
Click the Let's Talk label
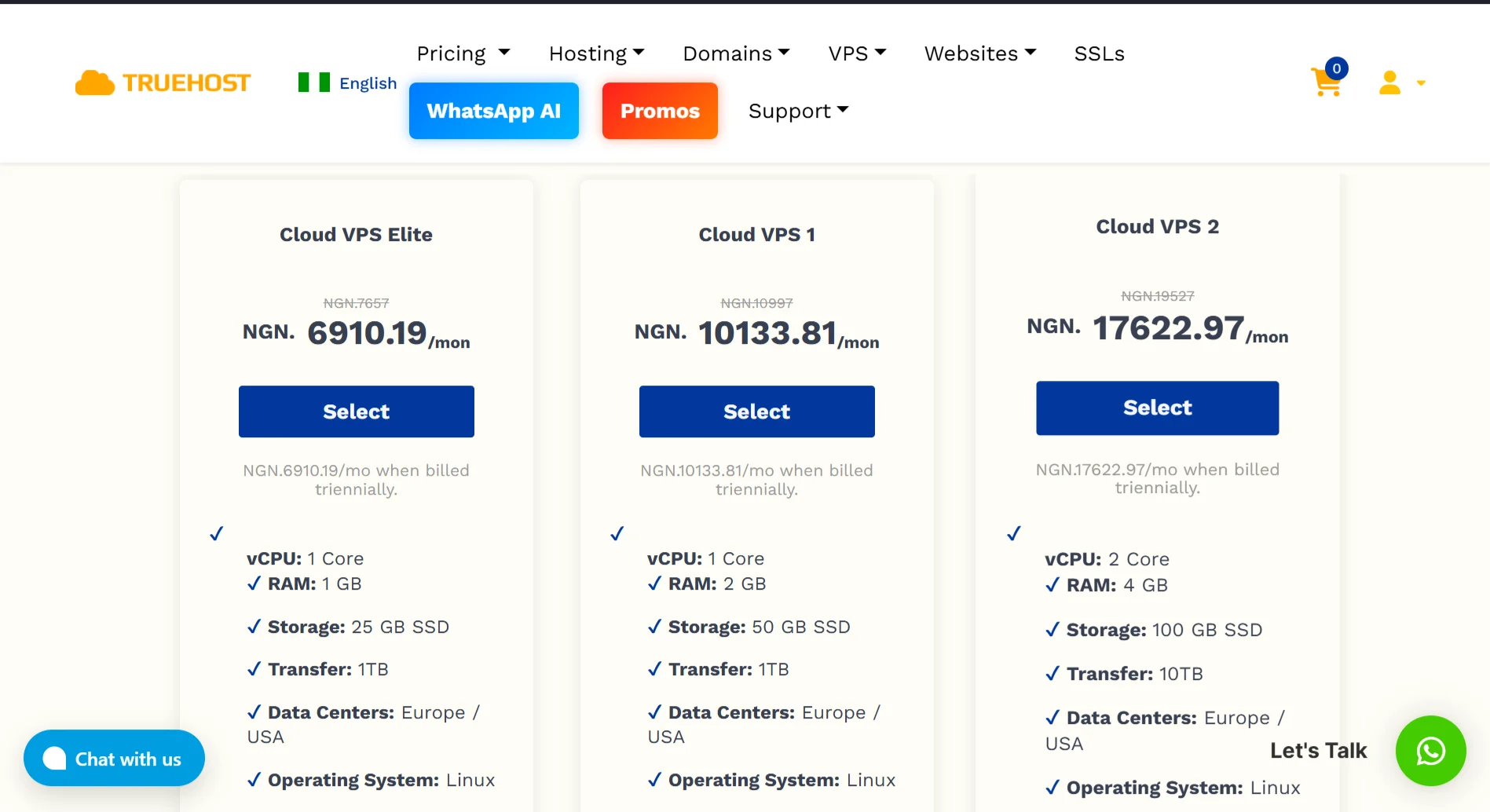1318,751
